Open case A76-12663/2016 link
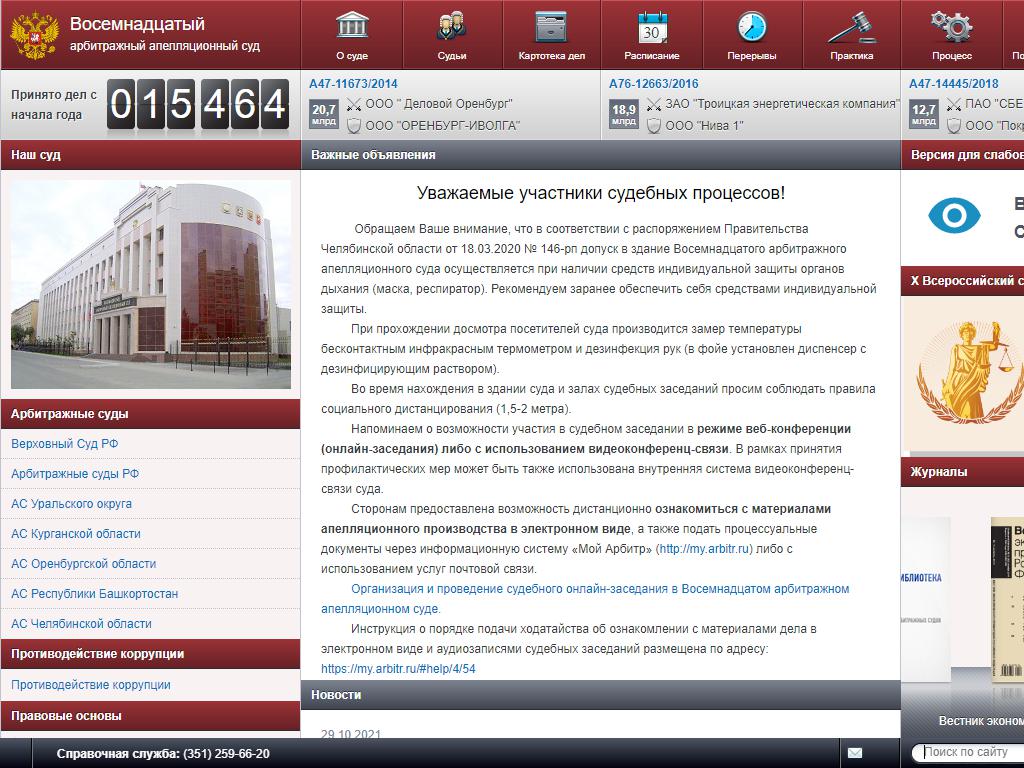The width and height of the screenshot is (1024, 768). tap(654, 84)
